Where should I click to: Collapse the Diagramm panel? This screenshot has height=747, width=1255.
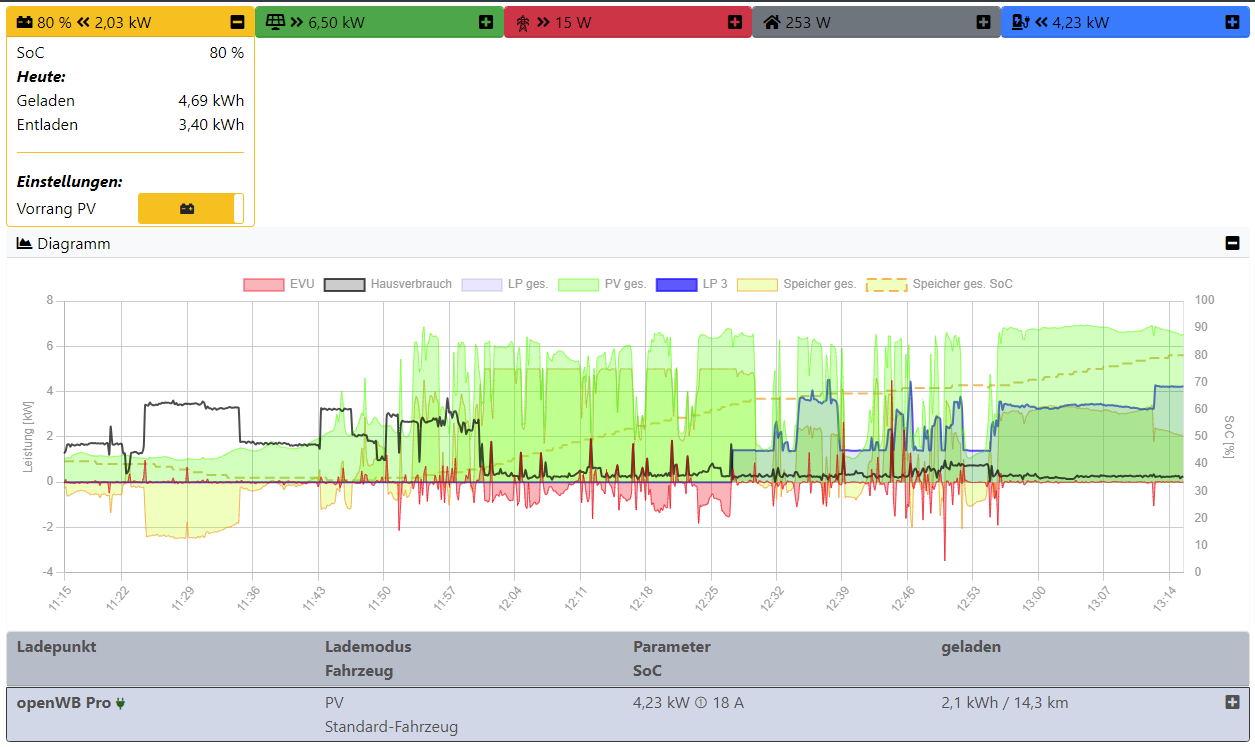tap(1232, 243)
